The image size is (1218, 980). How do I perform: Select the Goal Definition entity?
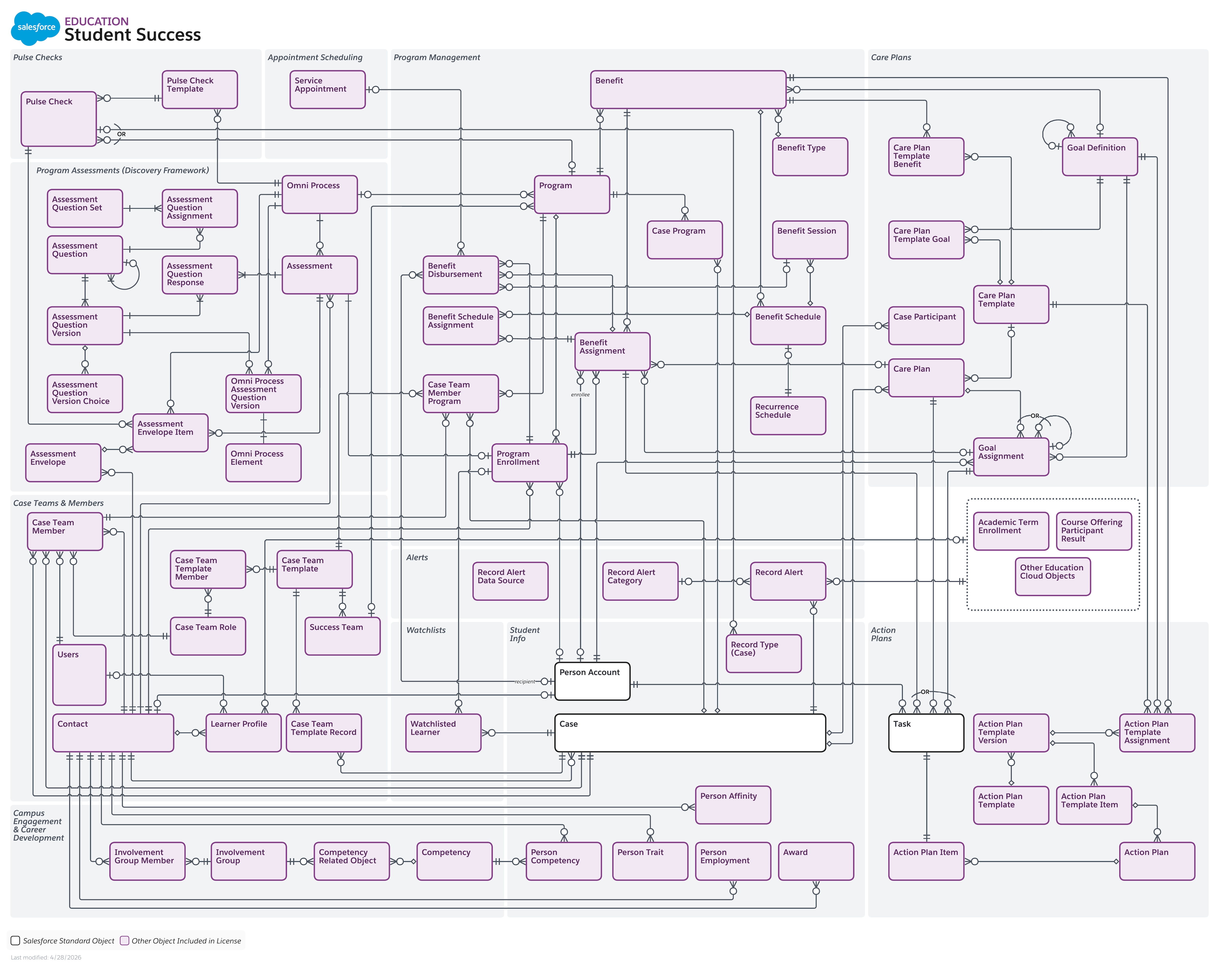[x=1100, y=156]
